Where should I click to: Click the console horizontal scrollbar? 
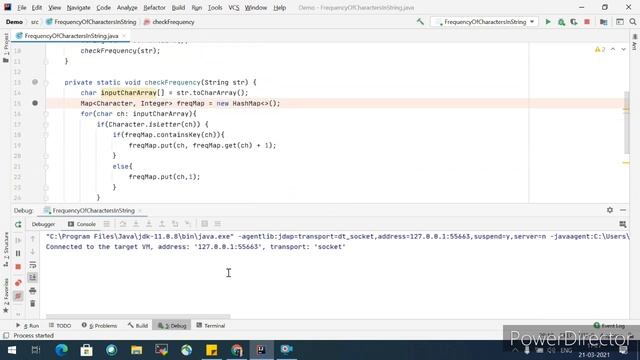(x=138, y=316)
